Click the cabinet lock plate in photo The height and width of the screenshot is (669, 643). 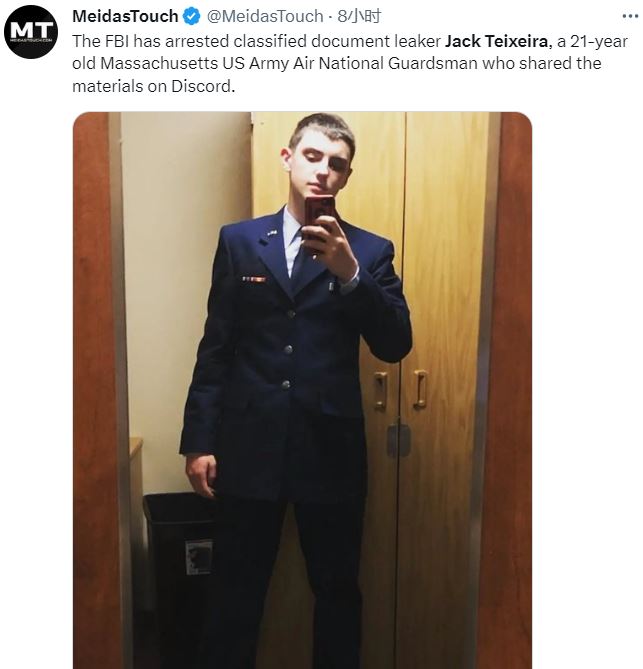398,439
